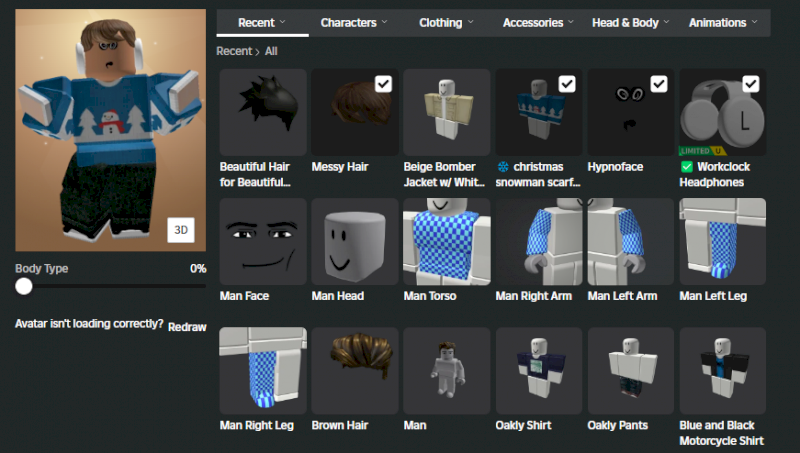
Task: Select the Beige Bomber Jacket thumbnail
Action: click(x=446, y=112)
